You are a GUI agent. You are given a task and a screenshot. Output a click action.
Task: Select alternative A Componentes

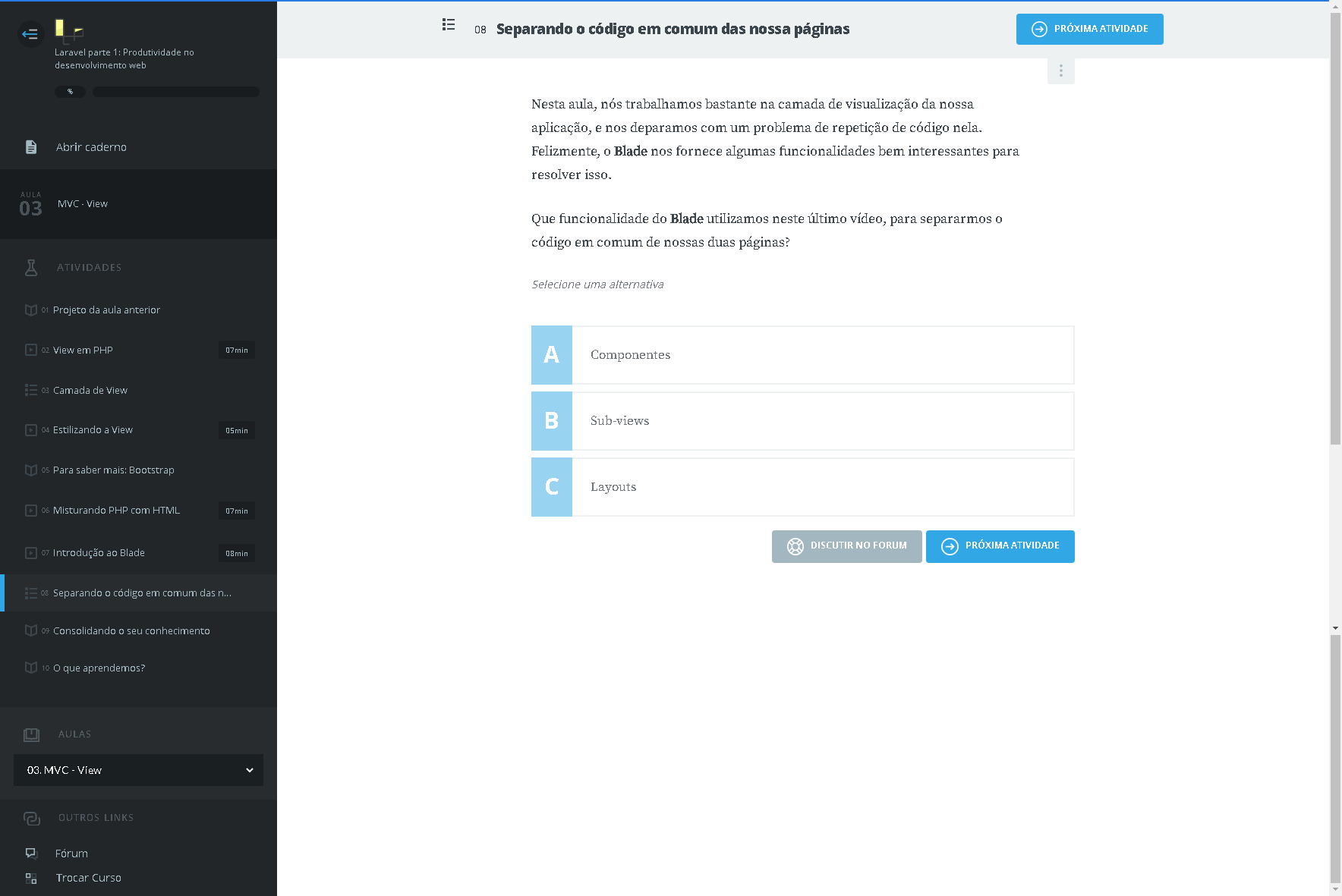(802, 355)
